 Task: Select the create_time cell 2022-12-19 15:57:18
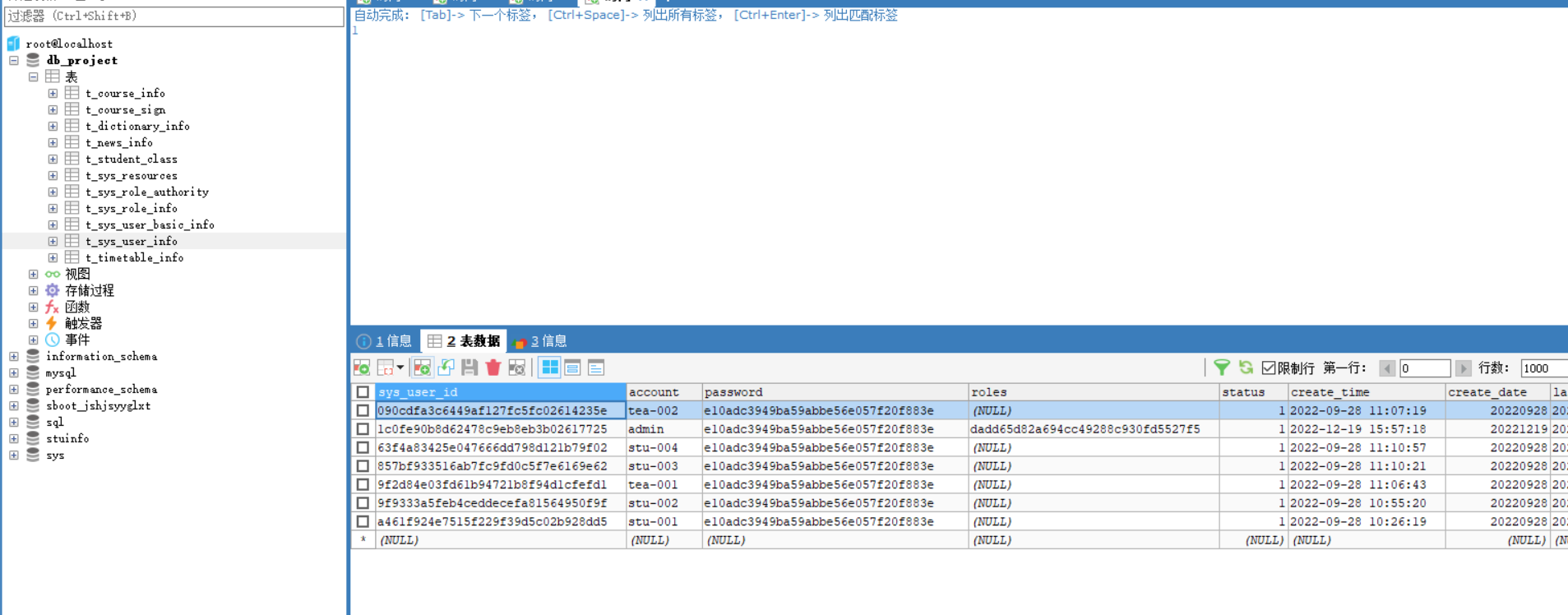[1367, 429]
